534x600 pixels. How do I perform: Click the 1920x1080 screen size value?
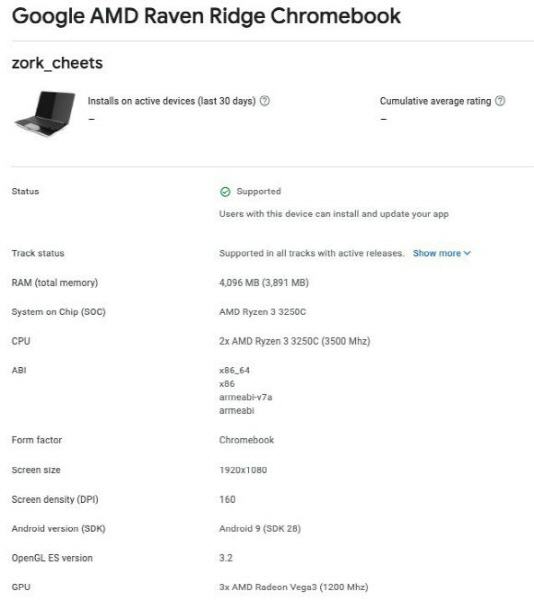(x=243, y=470)
